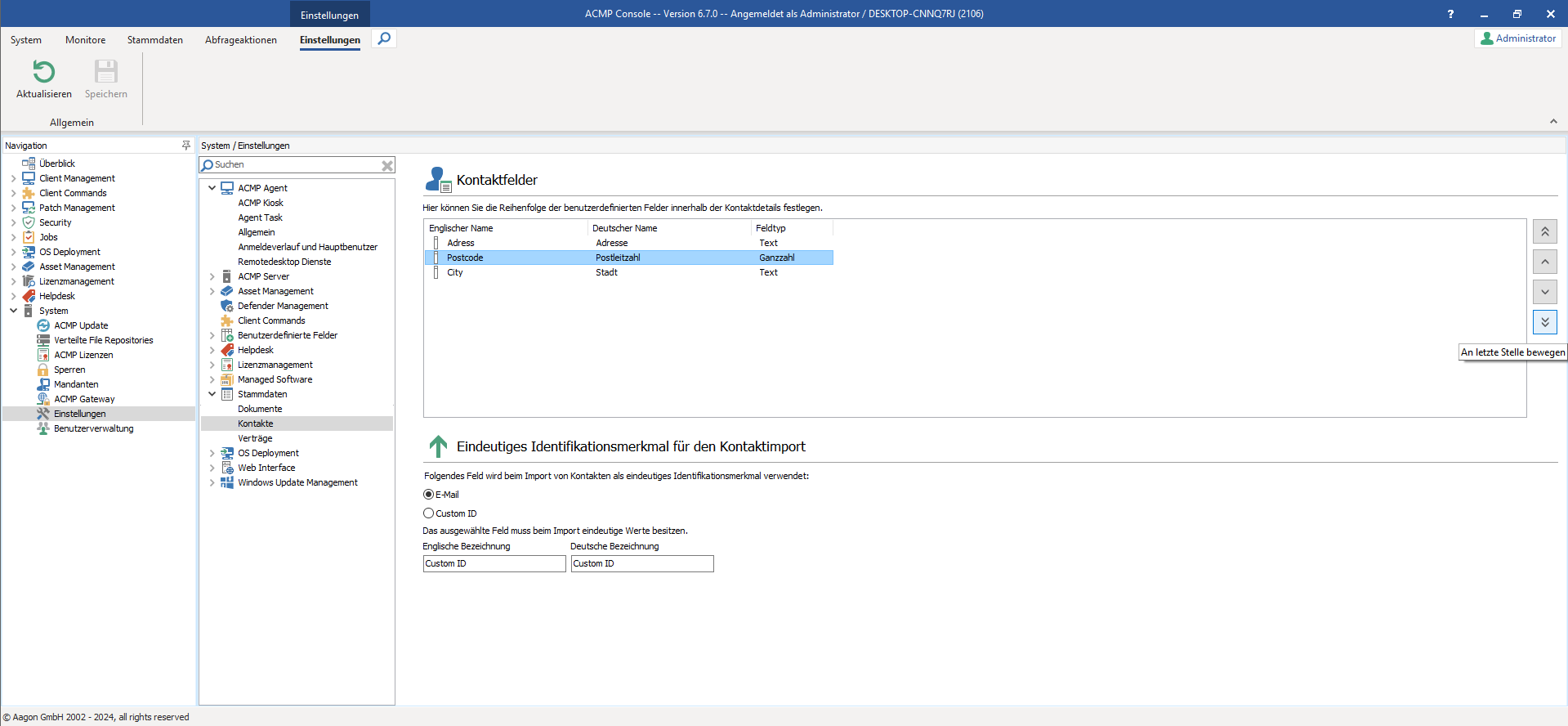Select the City row in Kontaktfelder
1568x726 pixels.
455,272
